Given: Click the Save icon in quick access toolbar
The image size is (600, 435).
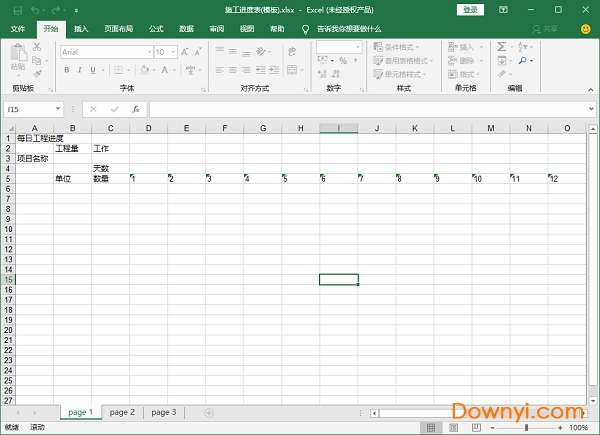Looking at the screenshot, I should click(17, 10).
